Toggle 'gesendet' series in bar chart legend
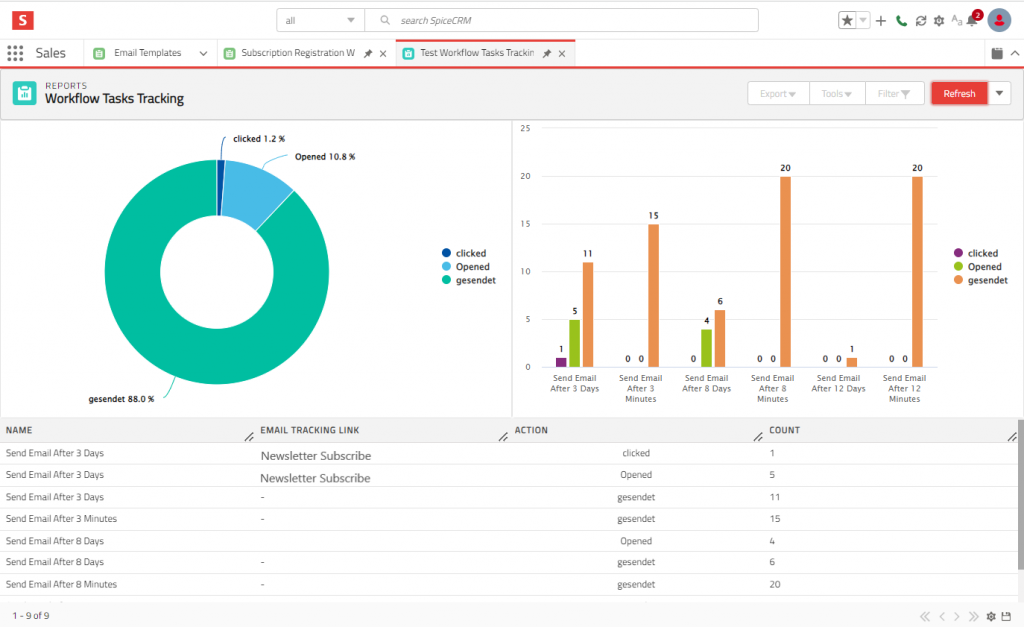The width and height of the screenshot is (1024, 627). (x=986, y=281)
